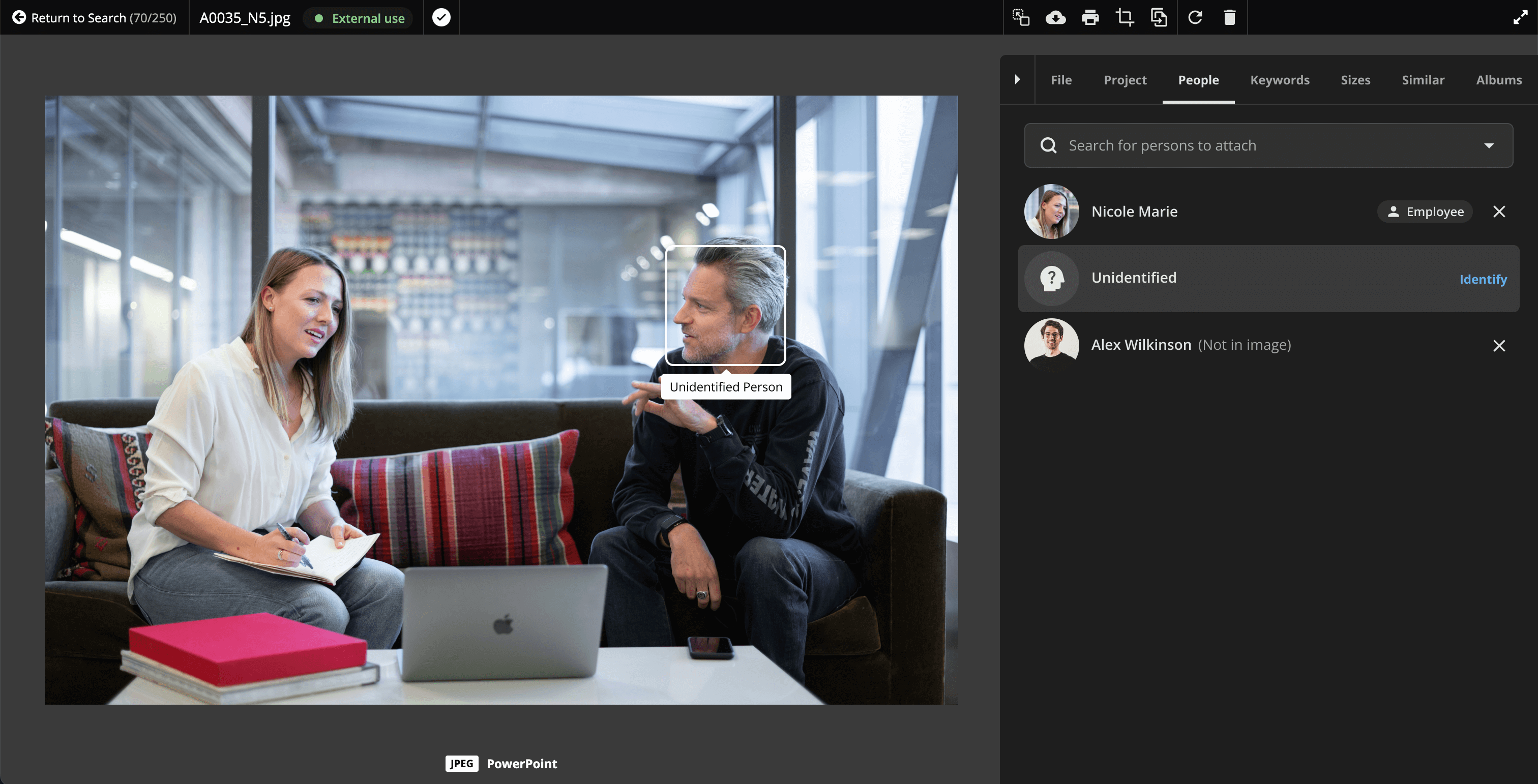This screenshot has height=784, width=1538.
Task: Click the Employee tag badge
Action: point(1425,211)
